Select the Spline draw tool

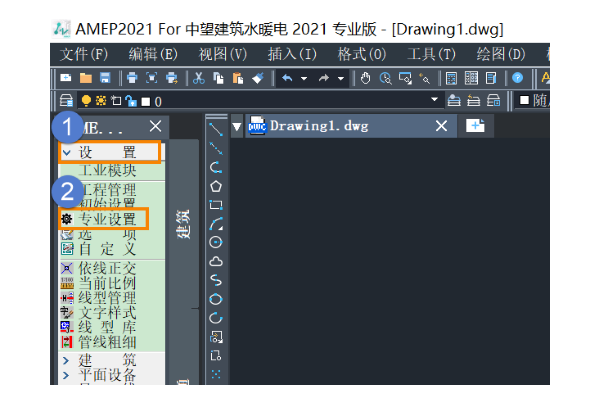pos(216,280)
